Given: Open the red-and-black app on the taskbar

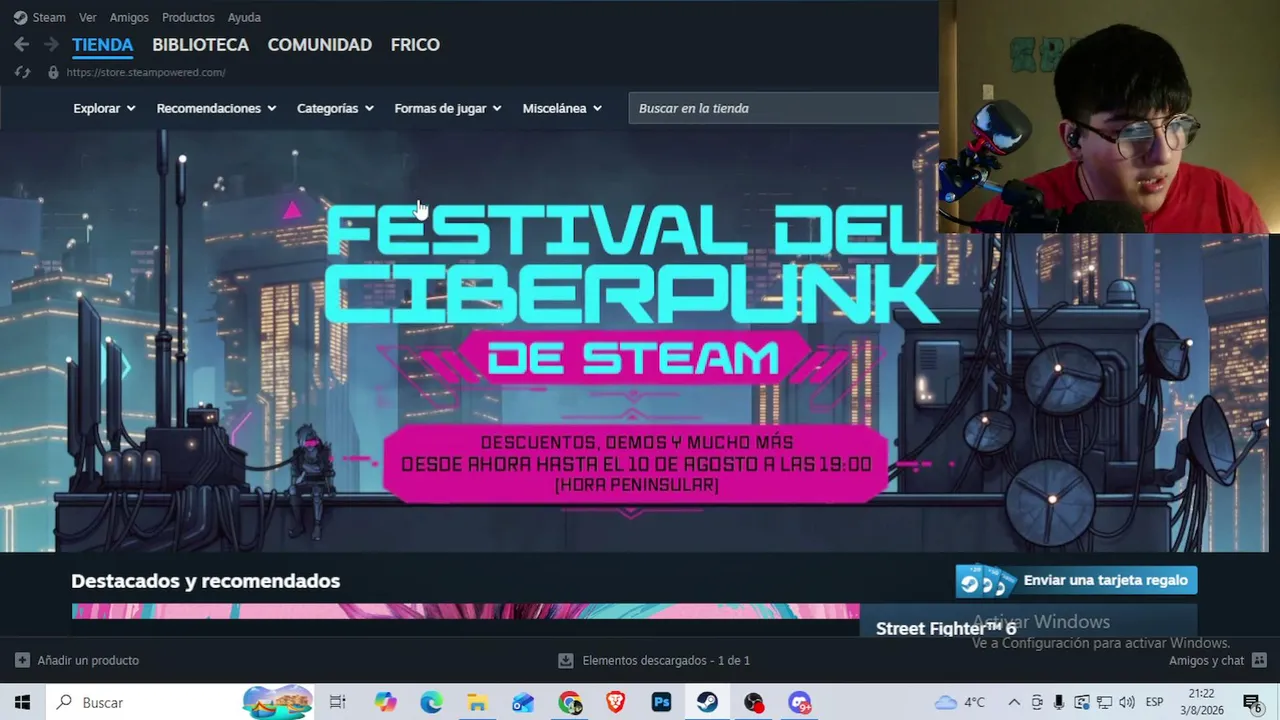Looking at the screenshot, I should [x=753, y=702].
